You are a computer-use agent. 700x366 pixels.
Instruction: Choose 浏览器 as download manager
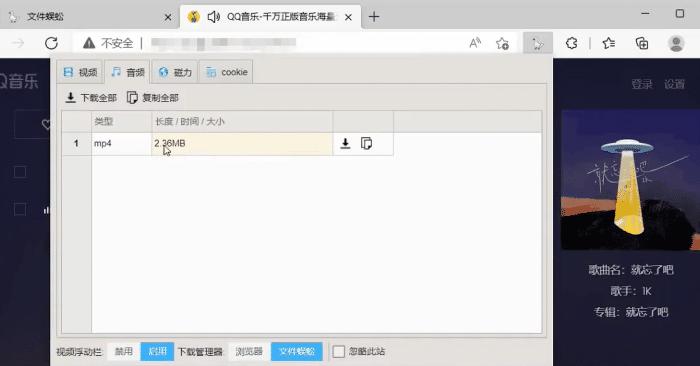point(249,351)
